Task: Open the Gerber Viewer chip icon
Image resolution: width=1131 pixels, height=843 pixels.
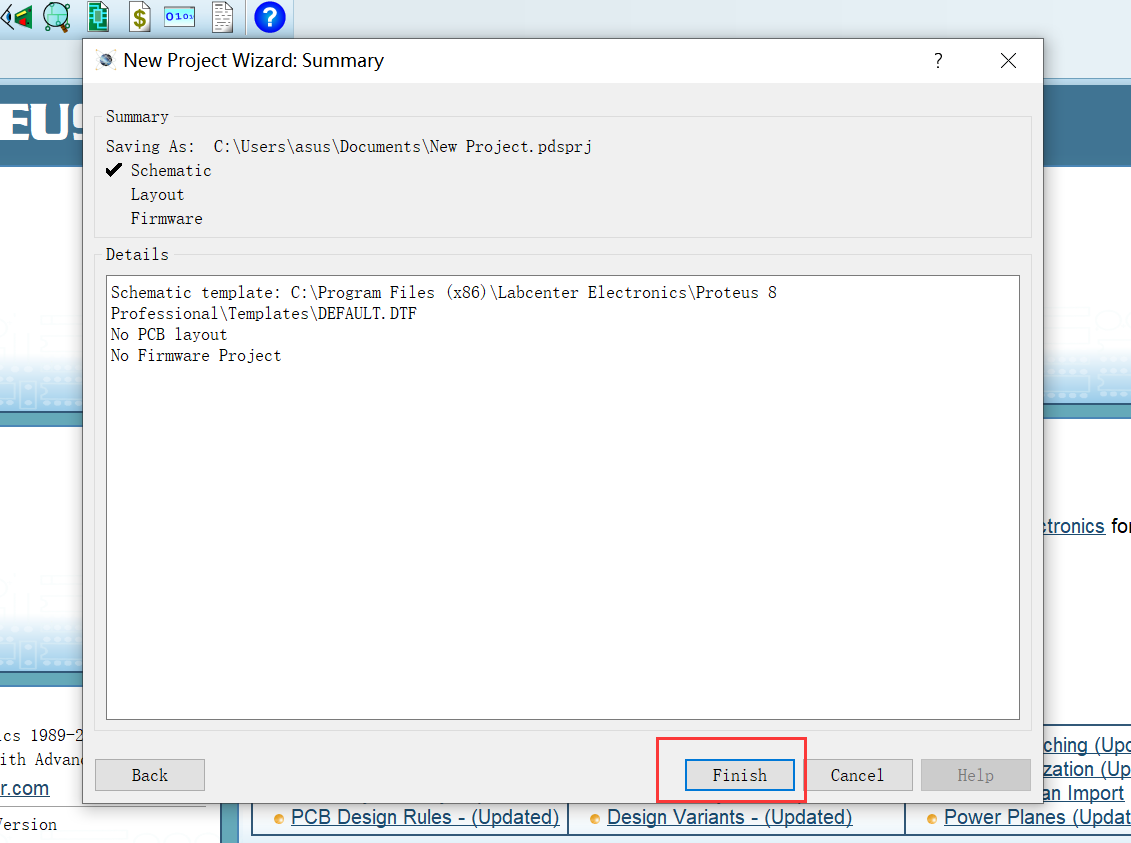Action: click(x=98, y=17)
